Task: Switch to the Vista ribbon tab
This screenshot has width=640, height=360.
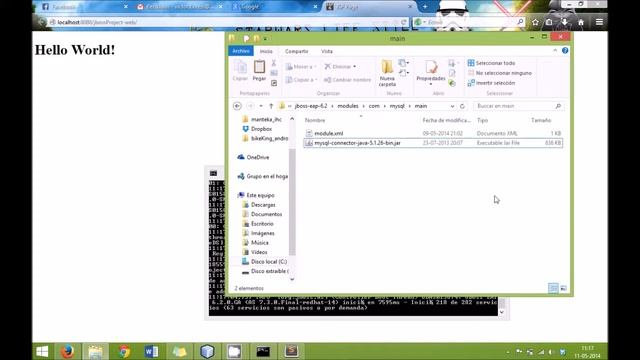Action: [x=327, y=51]
